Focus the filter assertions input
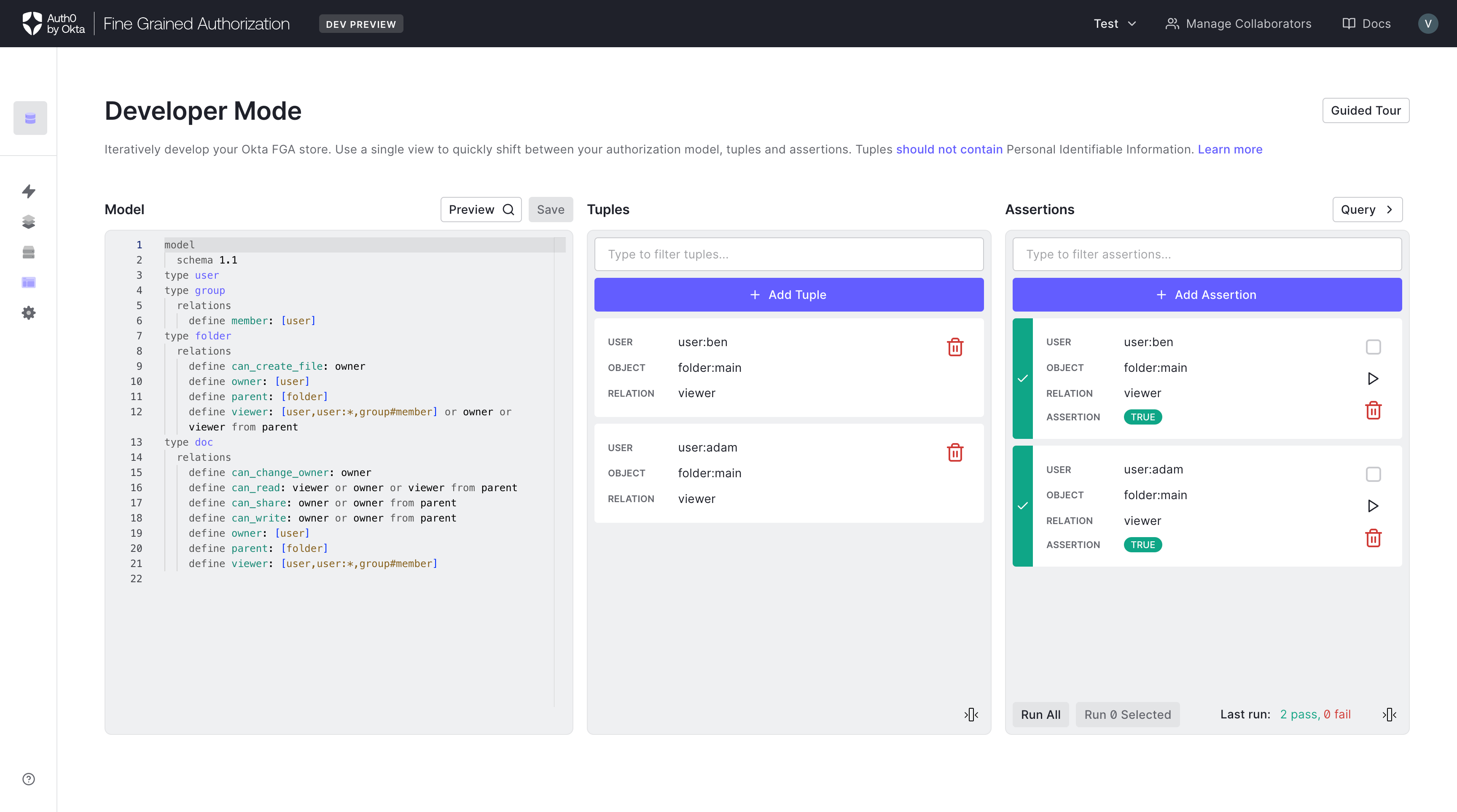Viewport: 1457px width, 812px height. click(x=1207, y=255)
